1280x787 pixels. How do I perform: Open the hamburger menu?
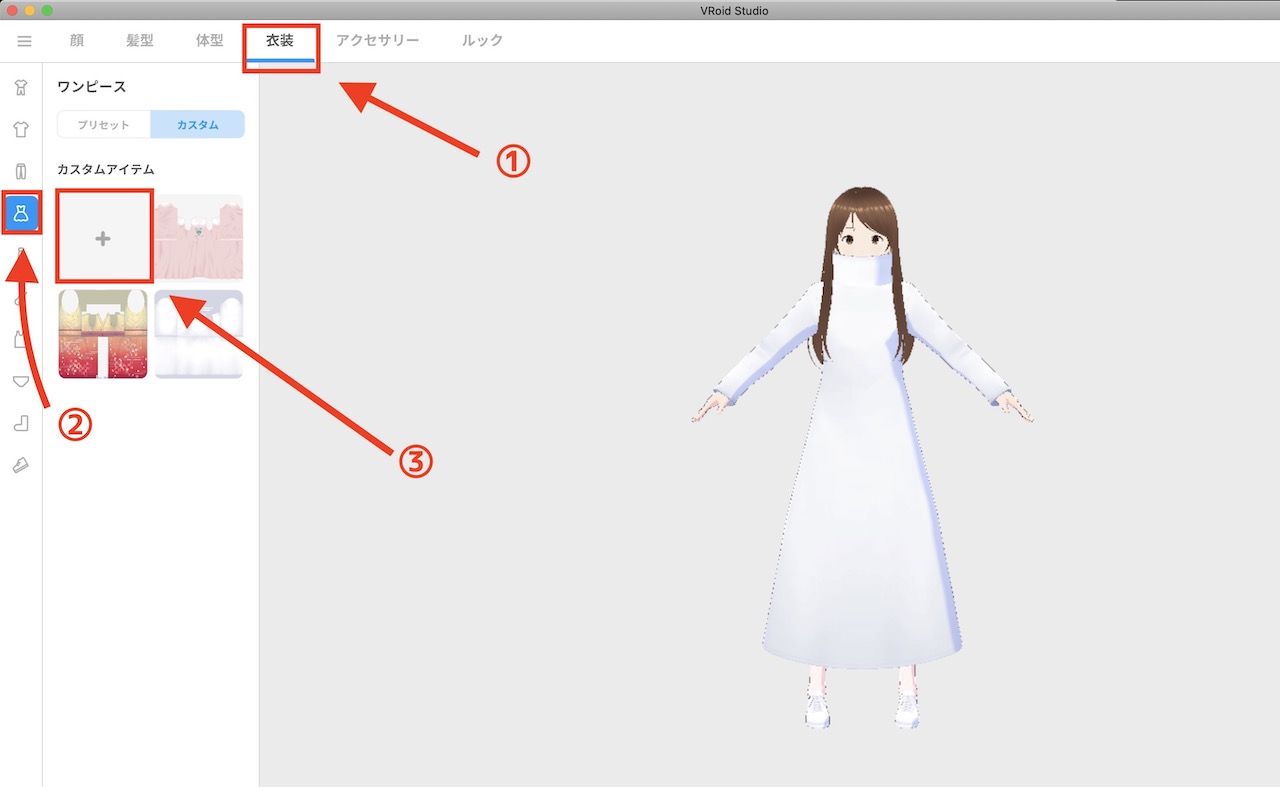click(x=24, y=41)
